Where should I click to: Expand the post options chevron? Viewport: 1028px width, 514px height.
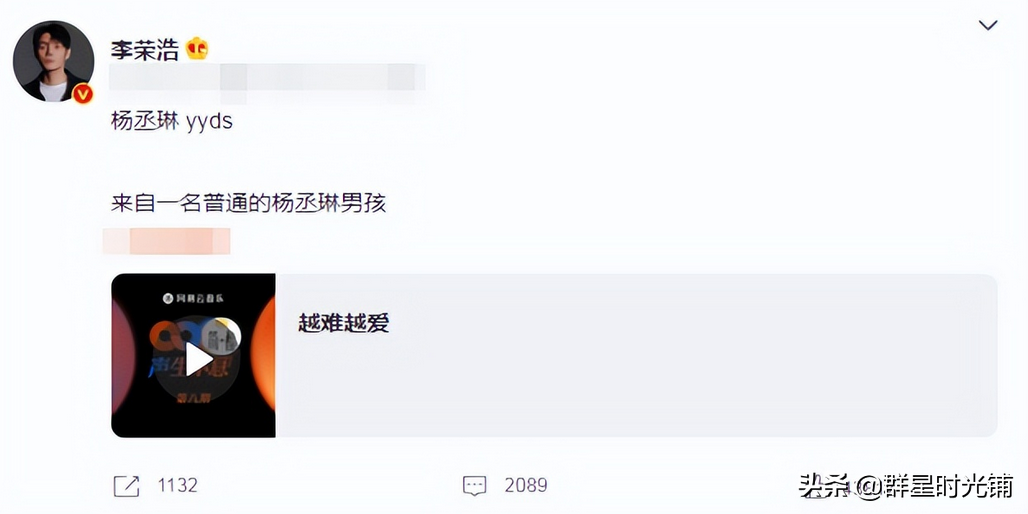(987, 26)
